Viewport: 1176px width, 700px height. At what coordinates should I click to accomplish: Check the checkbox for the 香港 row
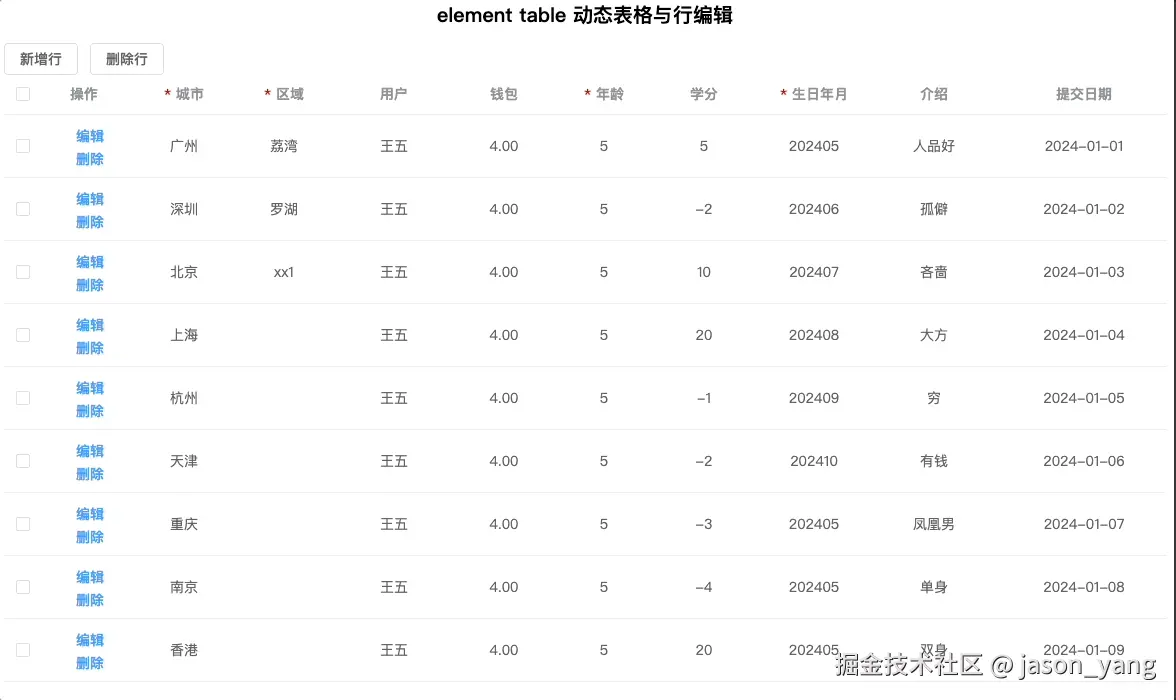pyautogui.click(x=22, y=650)
